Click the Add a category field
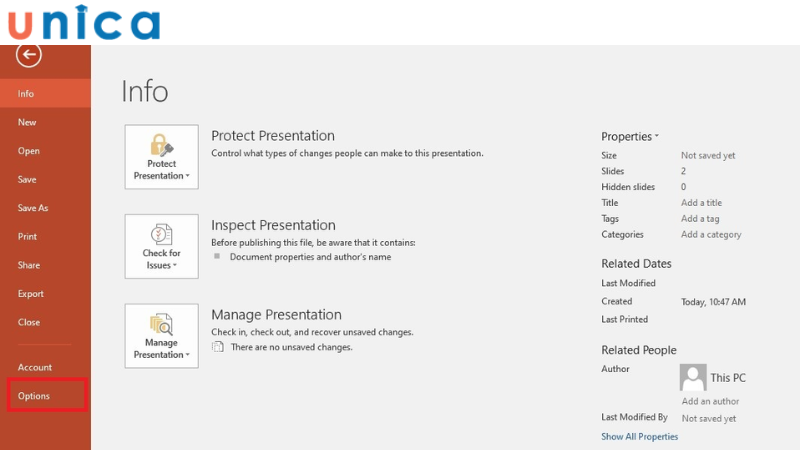 coord(711,235)
